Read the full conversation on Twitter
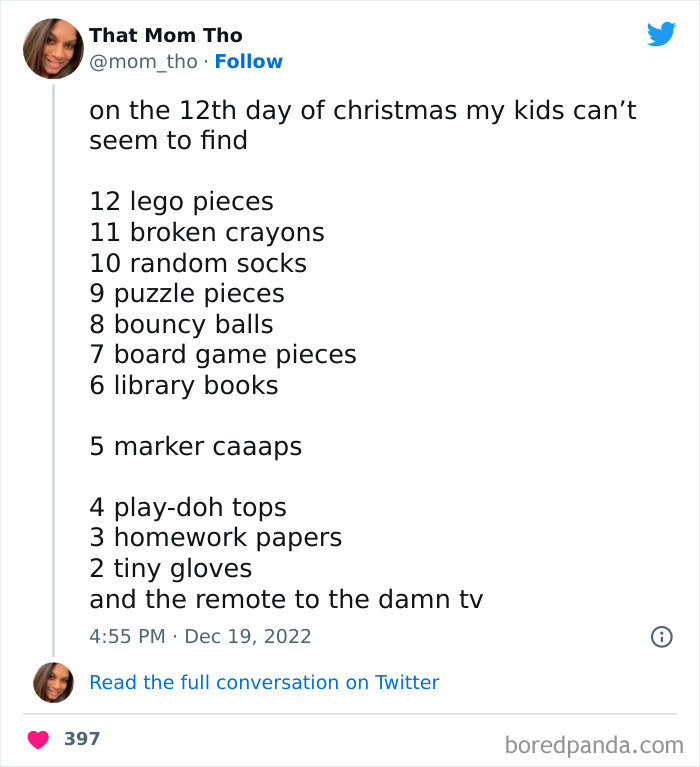Screen dimensions: 700x767 pos(264,683)
